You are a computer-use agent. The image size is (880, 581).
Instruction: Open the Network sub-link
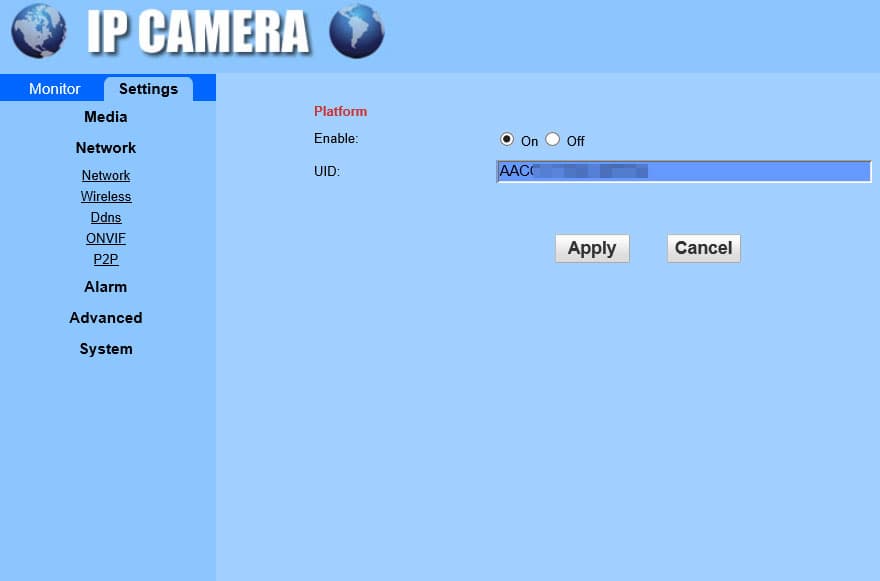(x=106, y=175)
